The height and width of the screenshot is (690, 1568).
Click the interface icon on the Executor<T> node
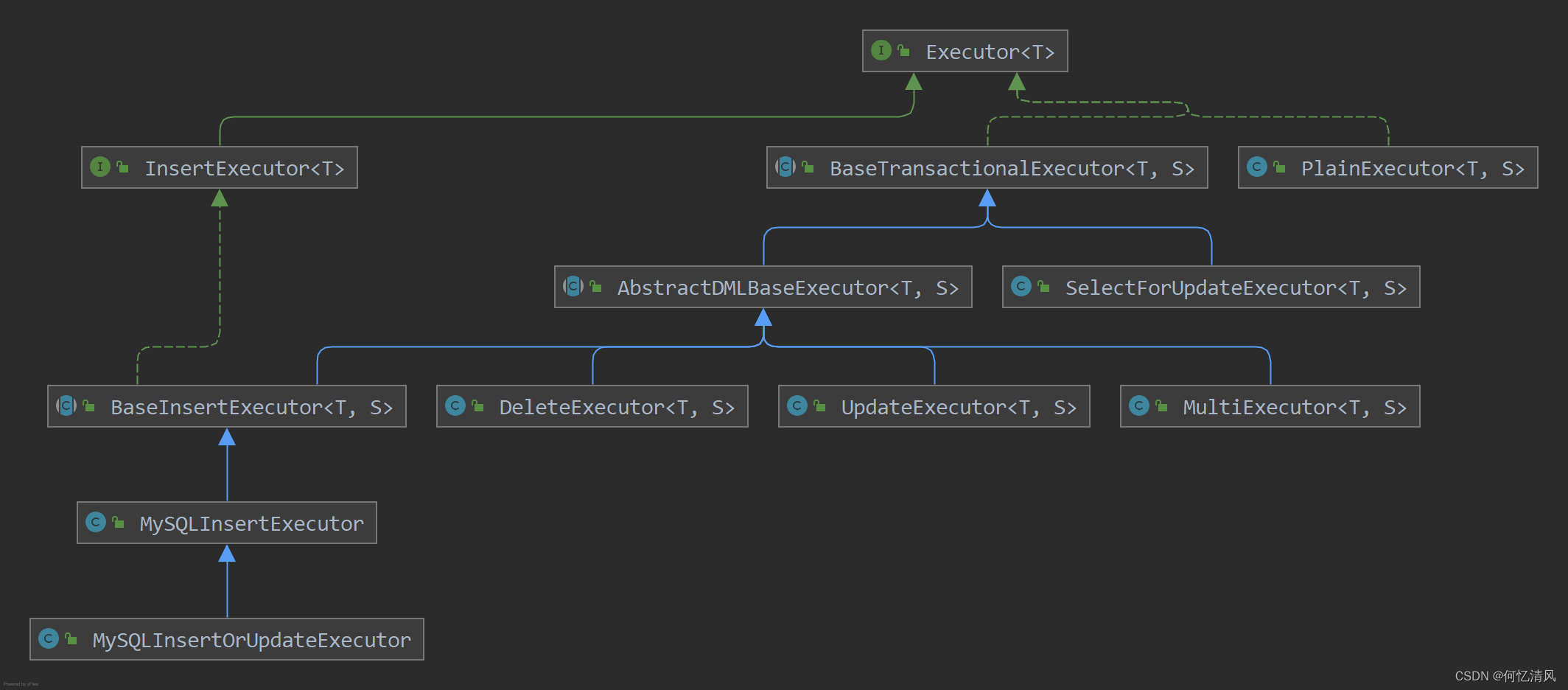click(x=881, y=50)
